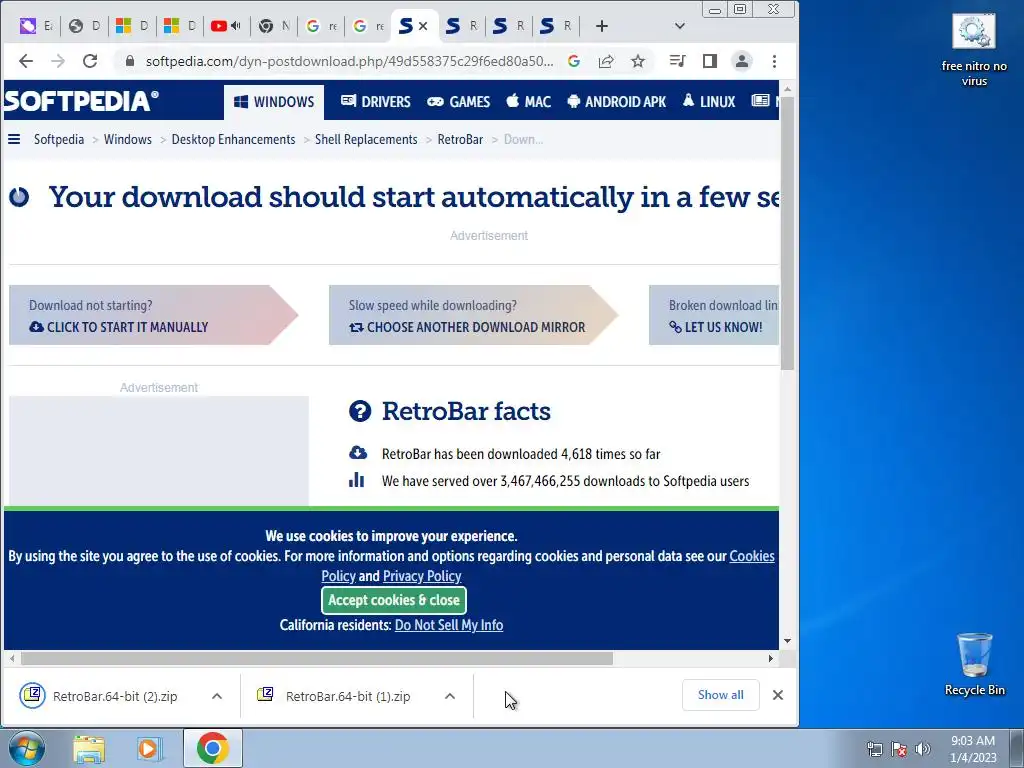Select the 'free nitro no virus' desktop icon
This screenshot has width=1024, height=768.
[974, 51]
